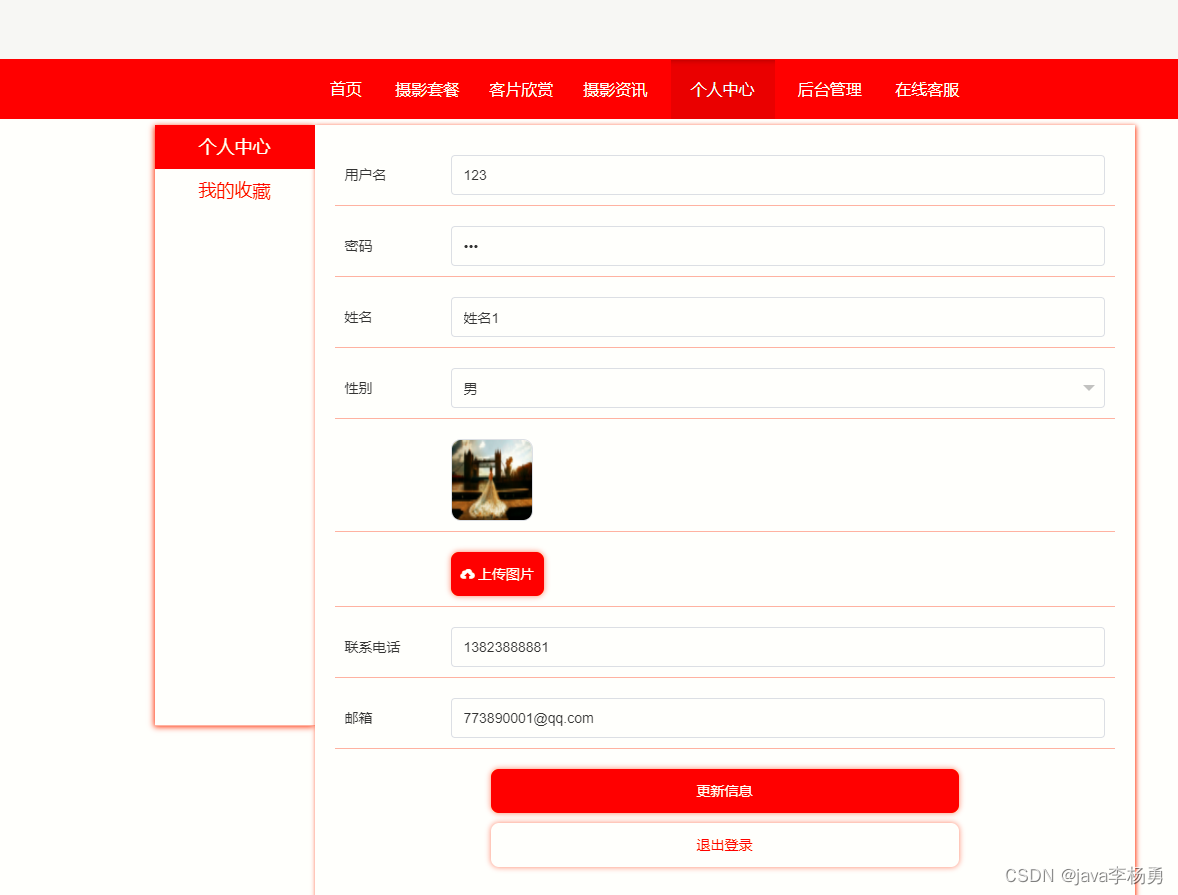
Task: Click the 联系电话 label
Action: [372, 647]
